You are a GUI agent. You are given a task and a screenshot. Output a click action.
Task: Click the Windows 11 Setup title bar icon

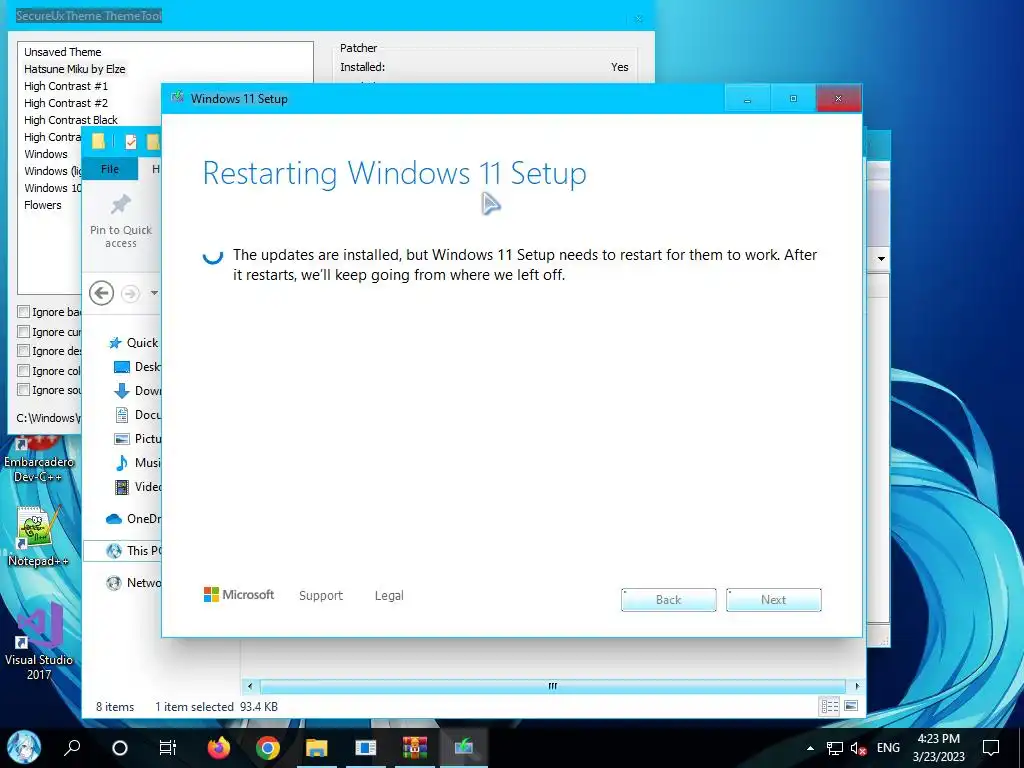coord(177,98)
